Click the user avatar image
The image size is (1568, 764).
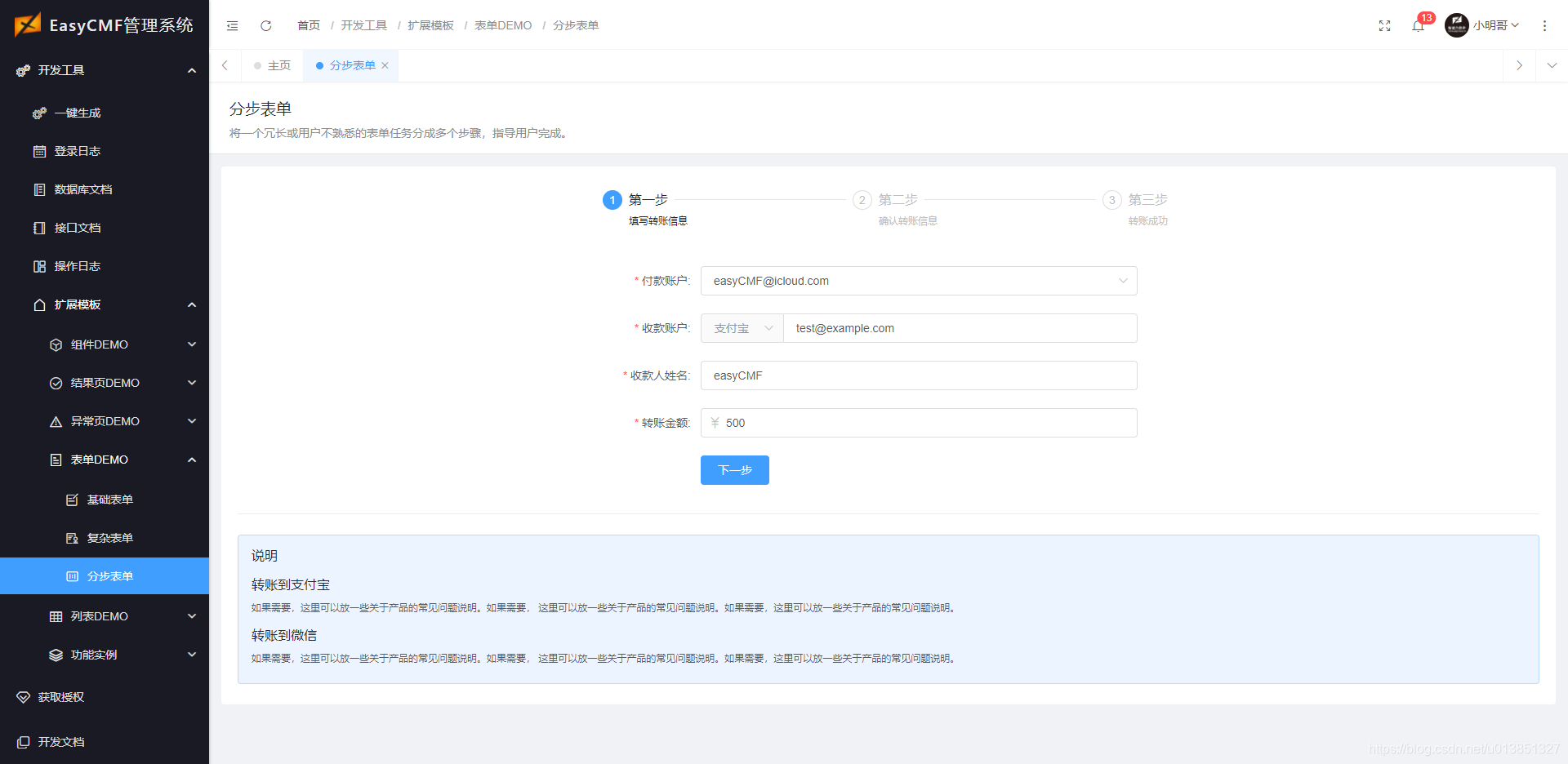pos(1457,25)
